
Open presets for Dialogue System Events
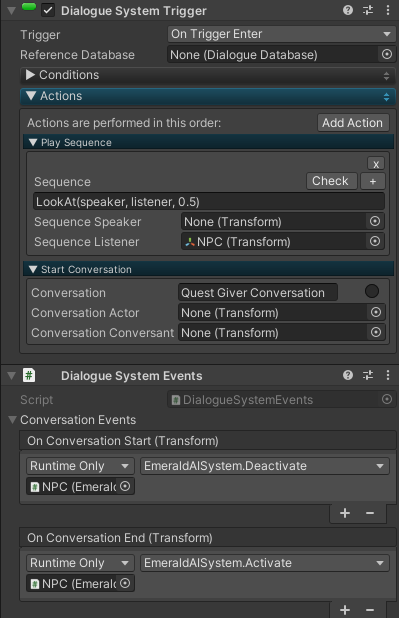[368, 375]
